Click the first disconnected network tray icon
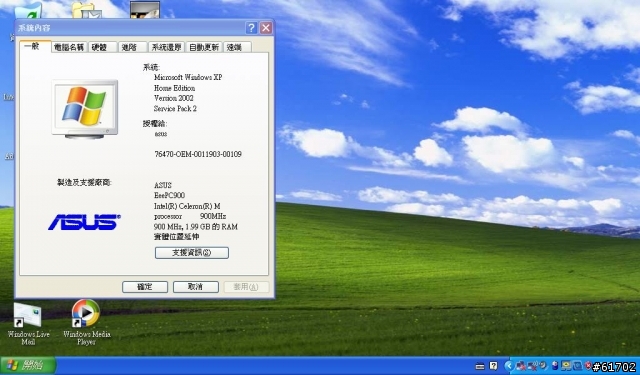 tap(521, 366)
